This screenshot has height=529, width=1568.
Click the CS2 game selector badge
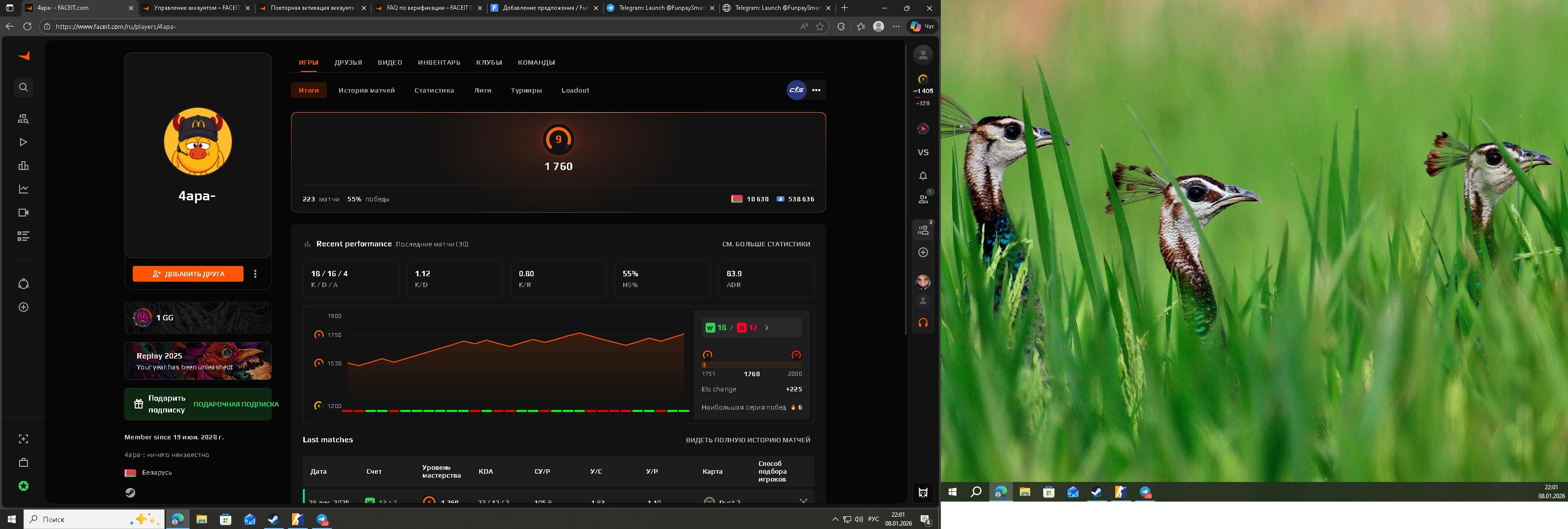click(796, 90)
